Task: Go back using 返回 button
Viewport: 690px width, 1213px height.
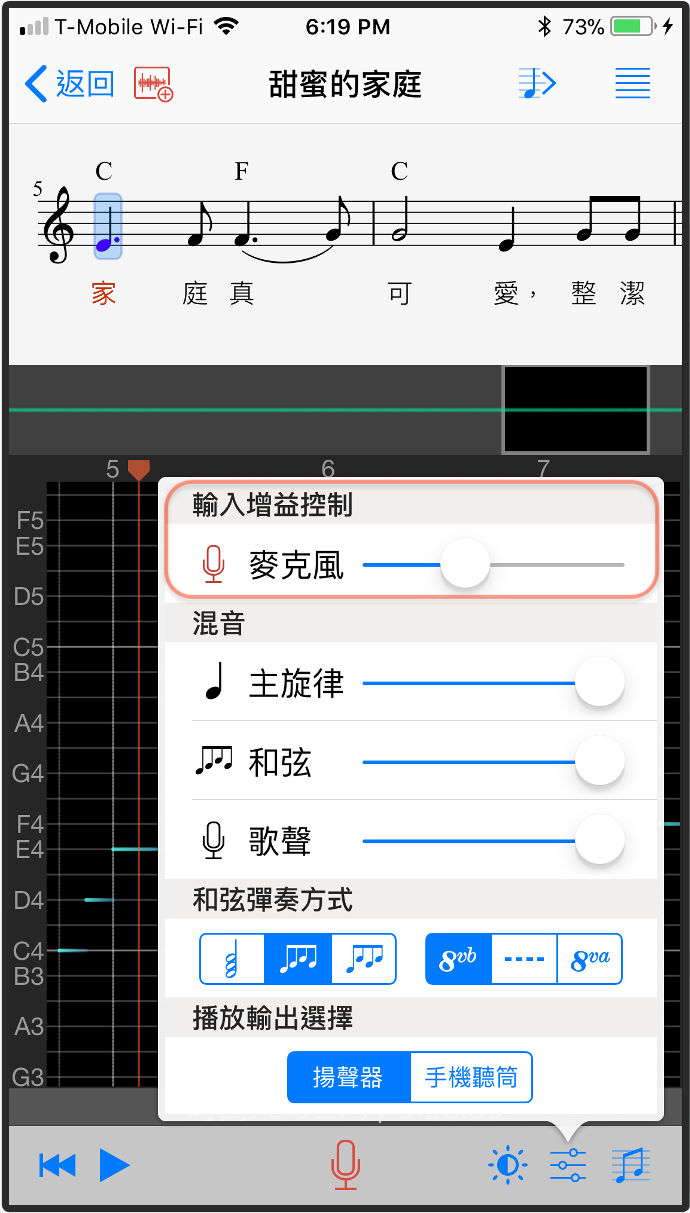Action: click(x=70, y=84)
